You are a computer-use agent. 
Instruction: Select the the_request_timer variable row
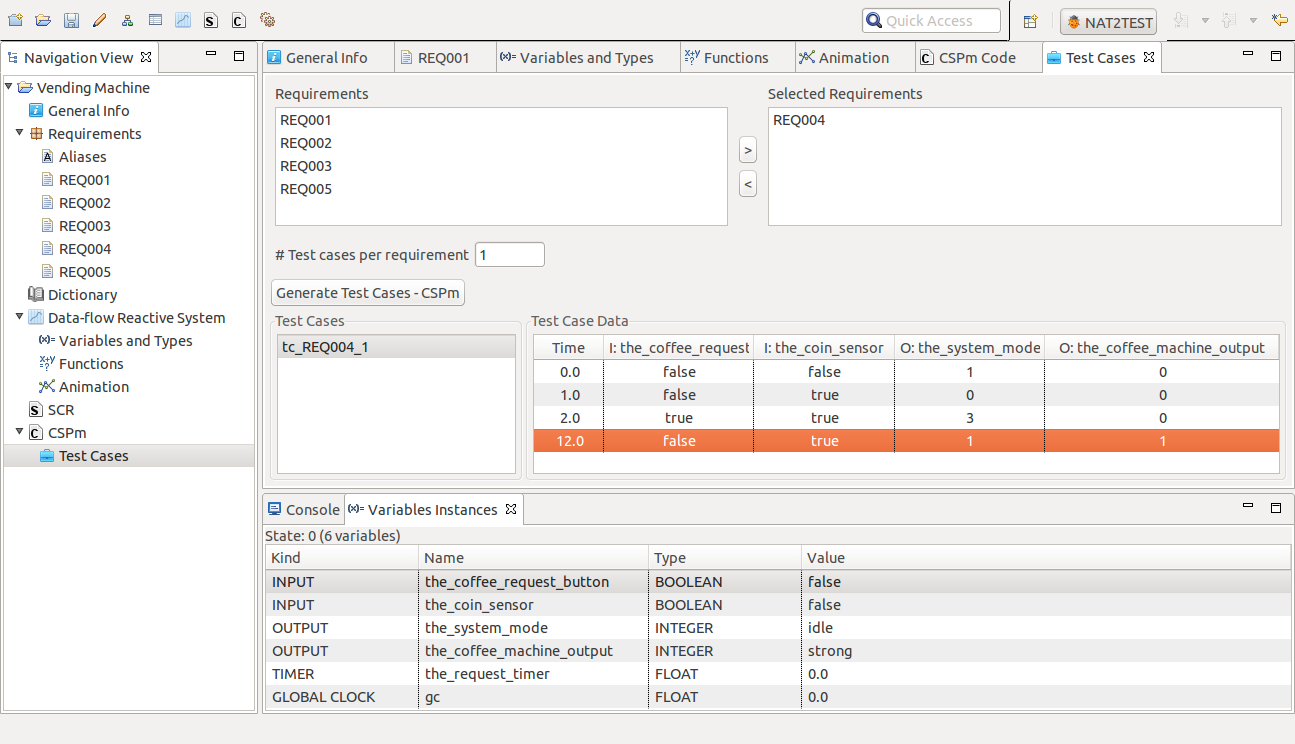tap(778, 674)
